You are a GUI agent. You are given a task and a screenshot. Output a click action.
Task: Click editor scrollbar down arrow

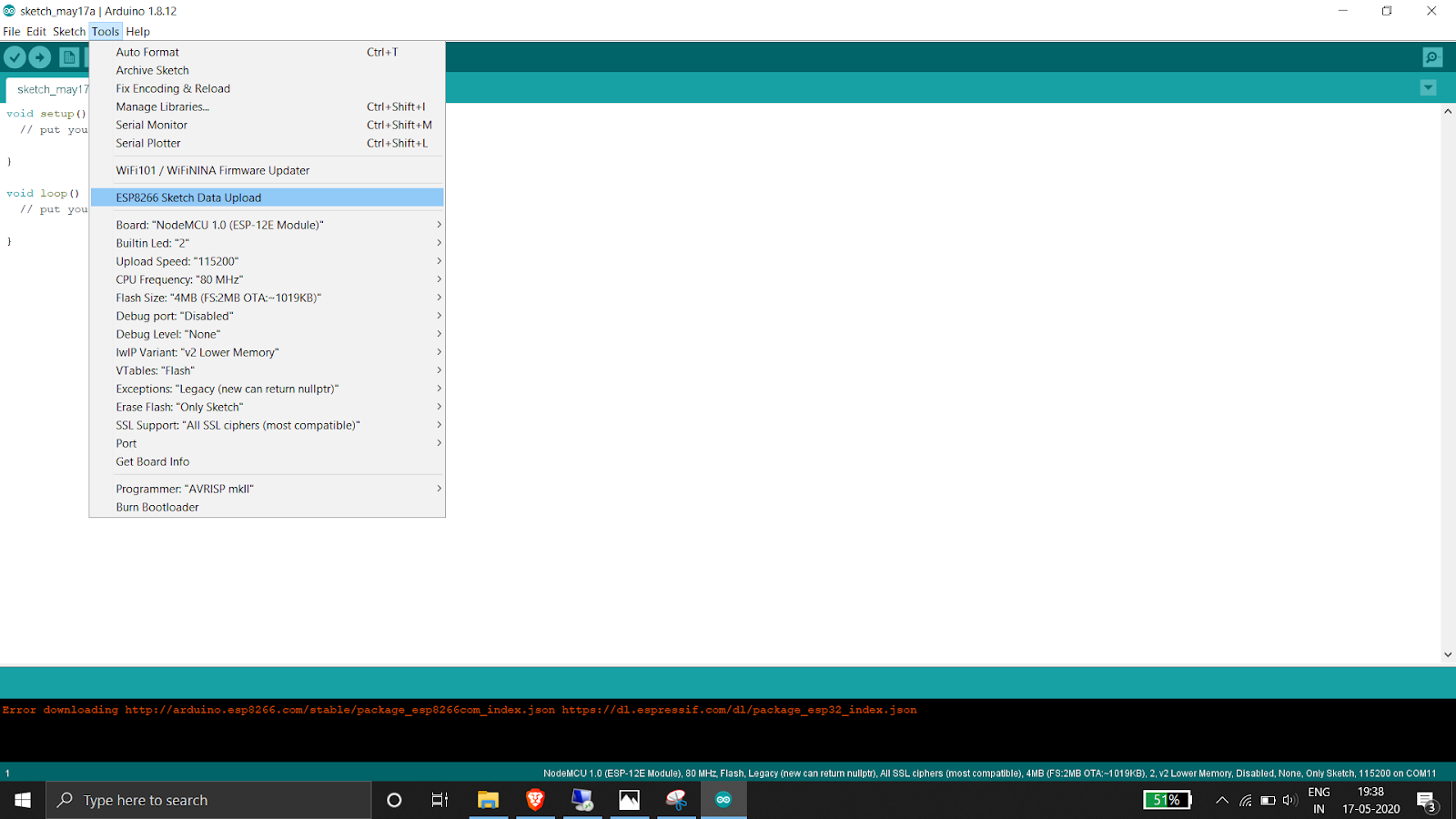(1448, 654)
